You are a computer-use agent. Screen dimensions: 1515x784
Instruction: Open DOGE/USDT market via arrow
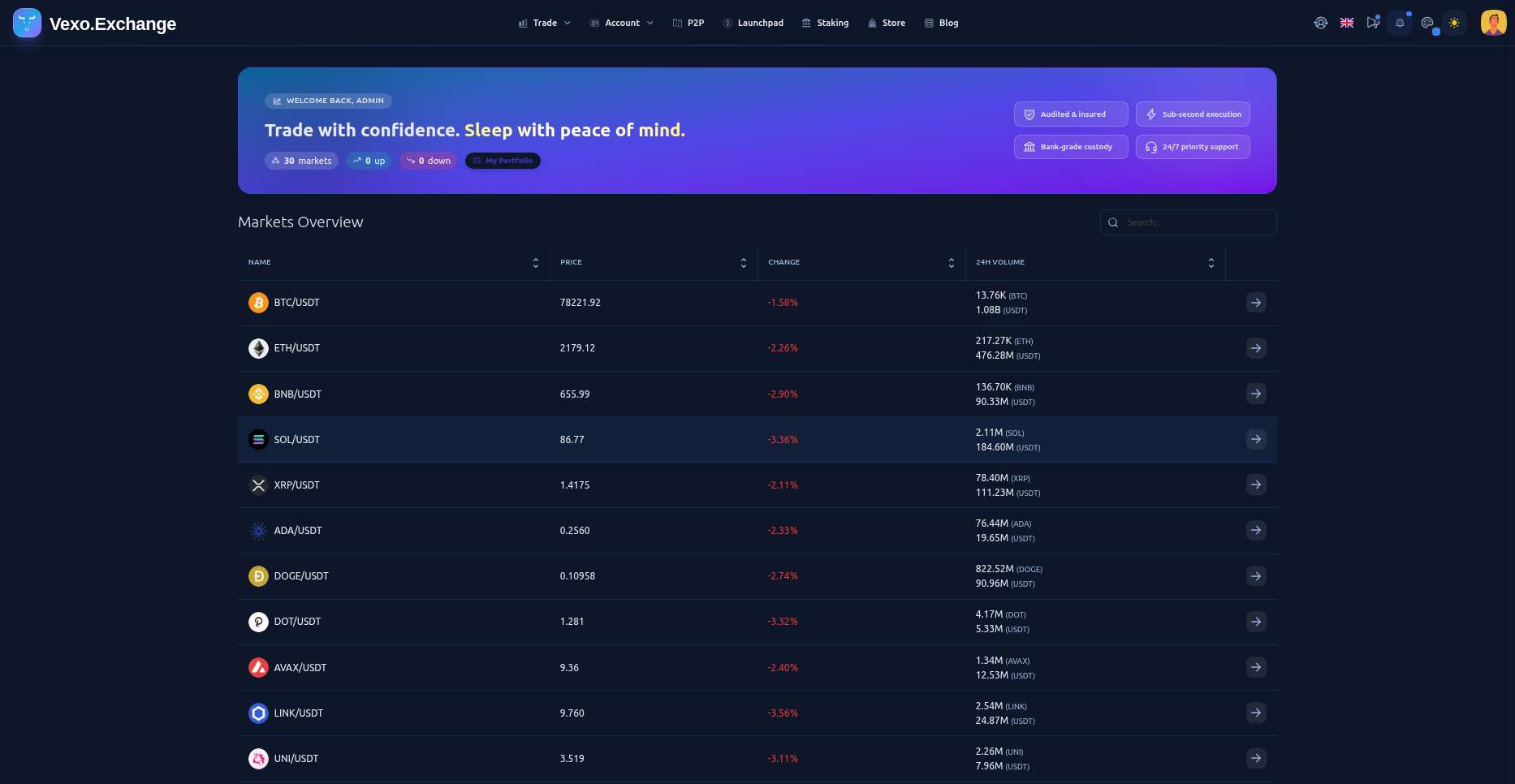(1256, 576)
